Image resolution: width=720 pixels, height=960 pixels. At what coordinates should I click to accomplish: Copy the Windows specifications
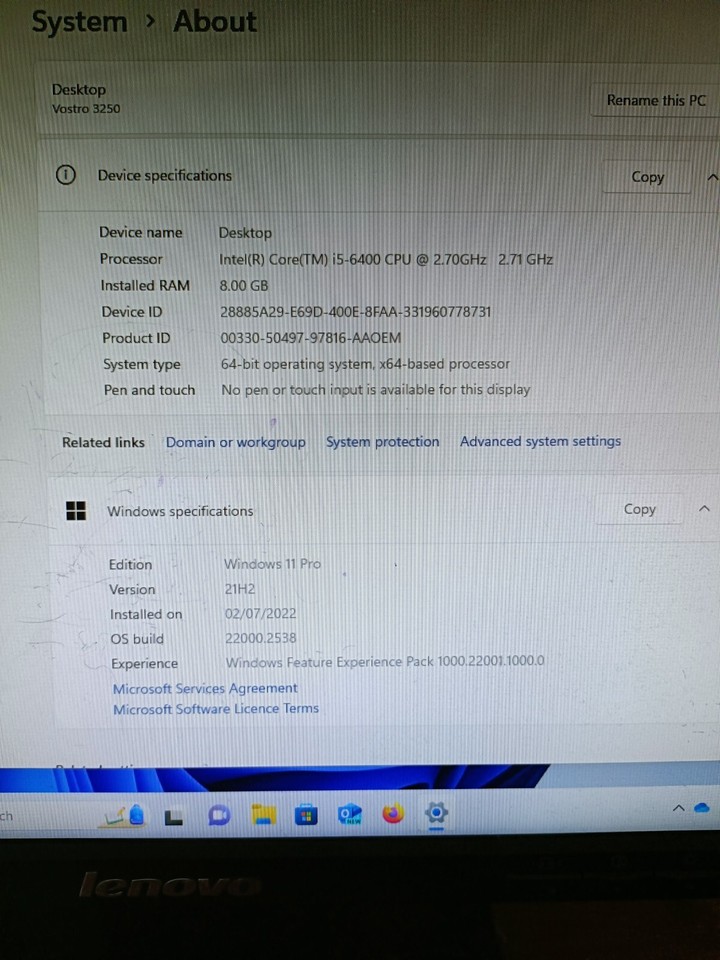(x=639, y=509)
